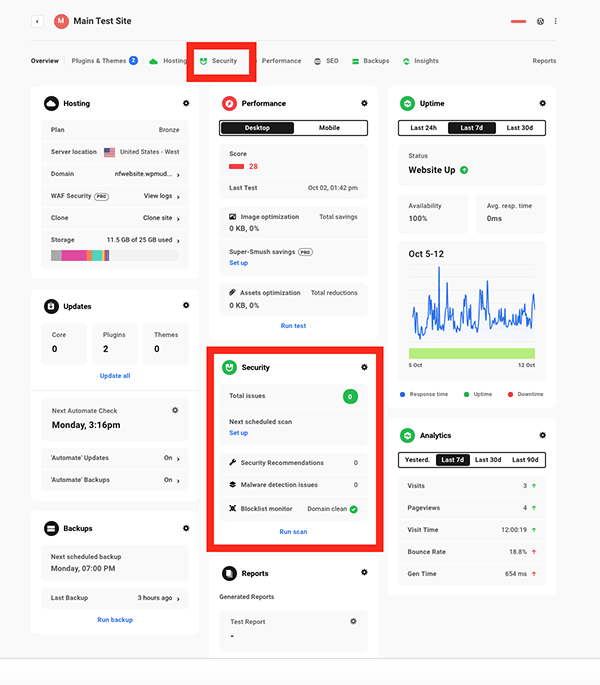600x685 pixels.
Task: Click the Performance card gear icon
Action: (364, 103)
